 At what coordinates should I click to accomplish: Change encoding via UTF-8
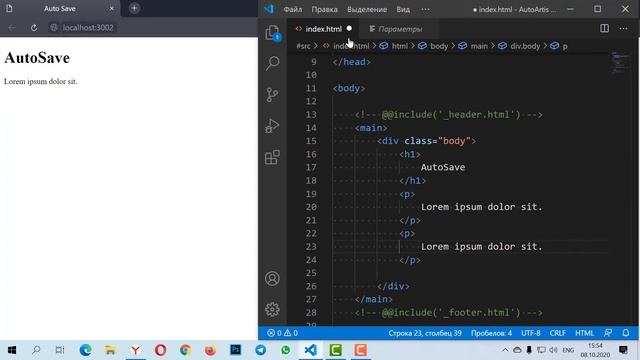[x=531, y=333]
